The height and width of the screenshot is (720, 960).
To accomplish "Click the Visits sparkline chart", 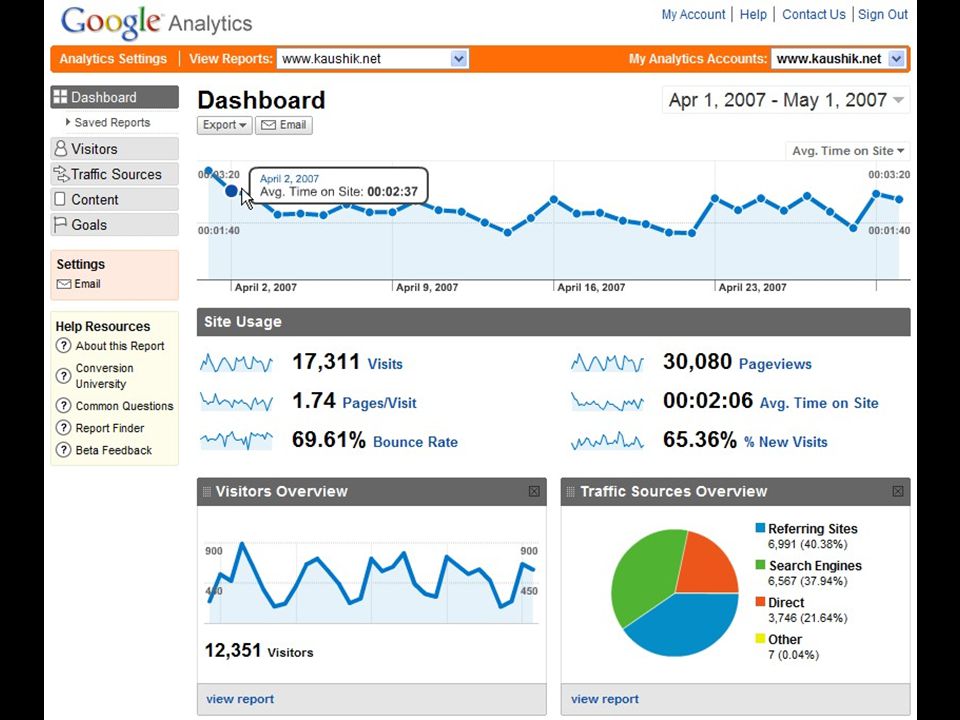I will pyautogui.click(x=236, y=363).
